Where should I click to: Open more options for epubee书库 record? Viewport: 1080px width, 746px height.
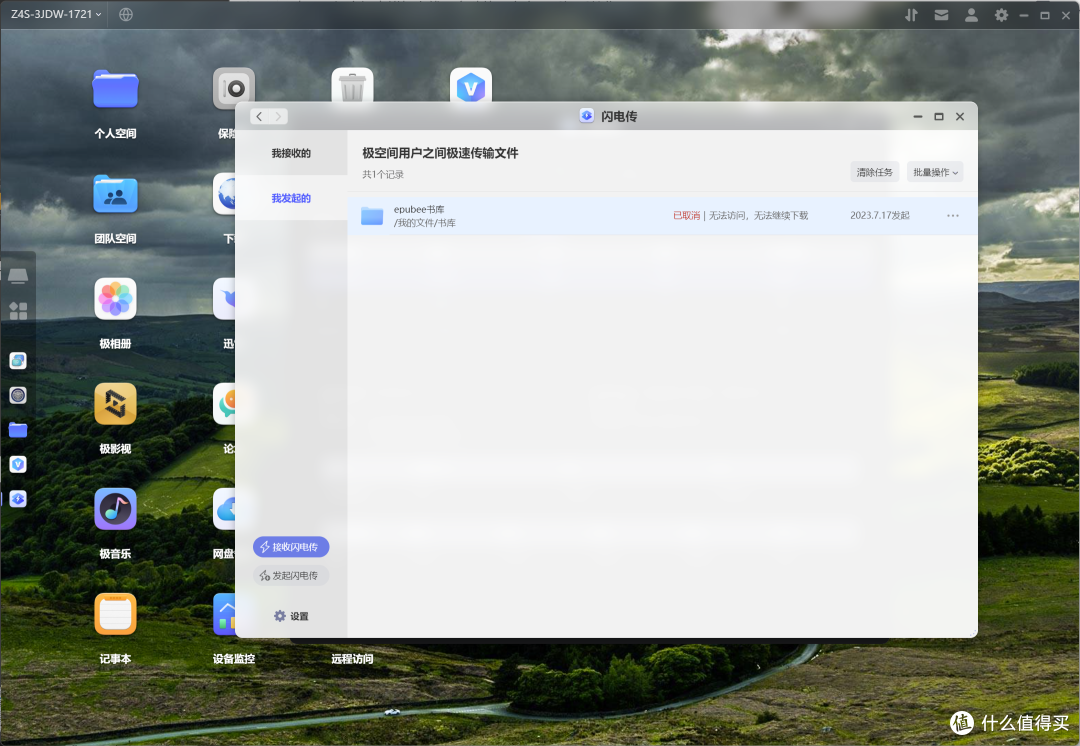tap(953, 216)
